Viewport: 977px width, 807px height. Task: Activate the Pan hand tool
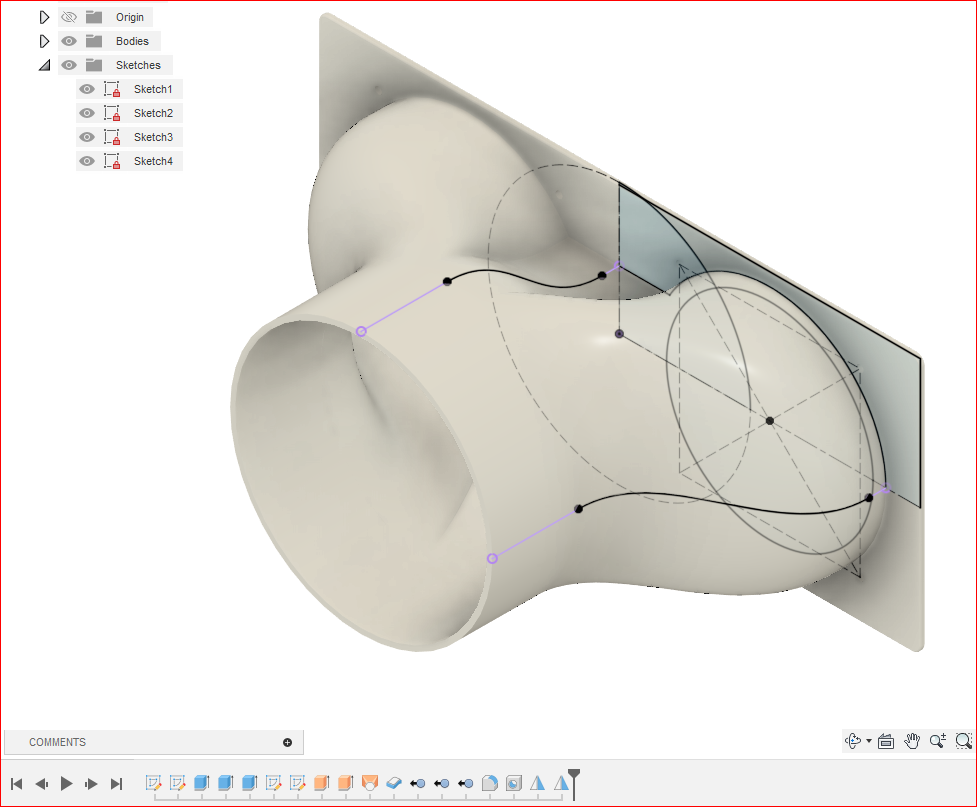click(x=912, y=741)
